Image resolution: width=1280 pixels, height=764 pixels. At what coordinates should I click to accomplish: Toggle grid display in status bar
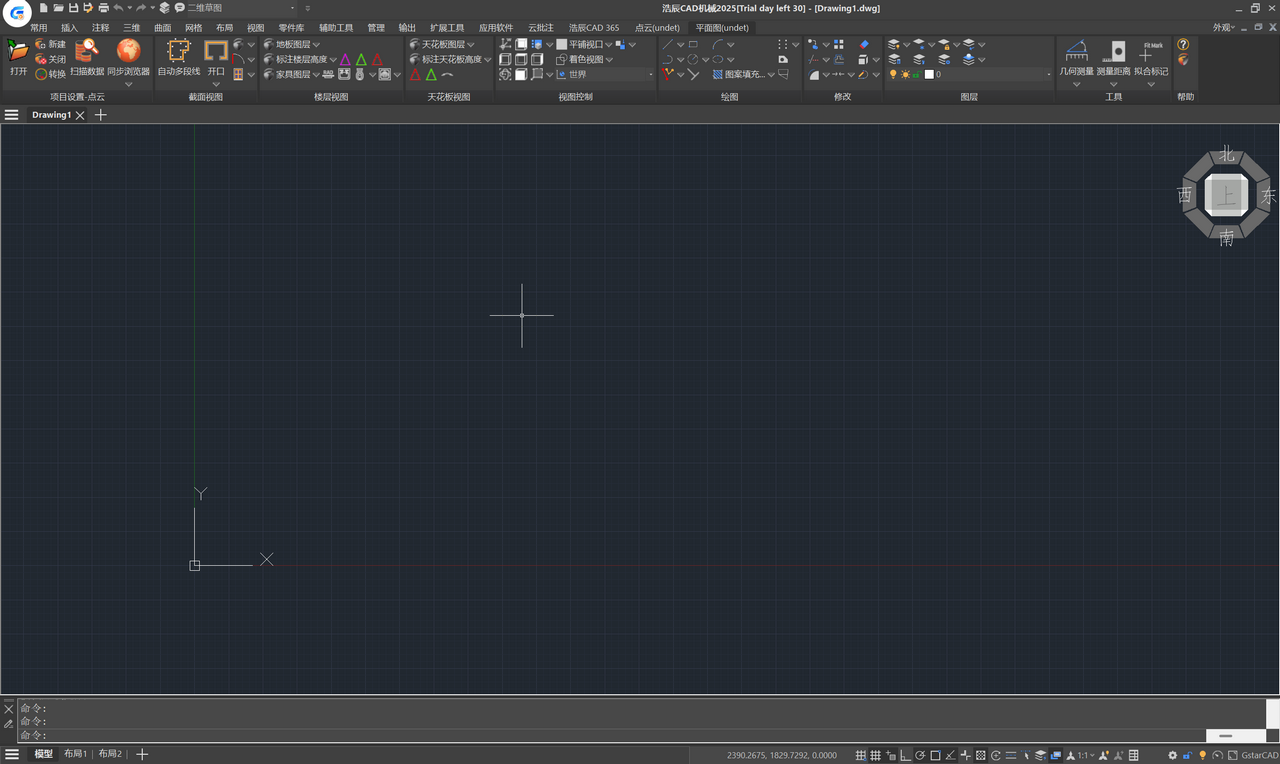tap(876, 755)
